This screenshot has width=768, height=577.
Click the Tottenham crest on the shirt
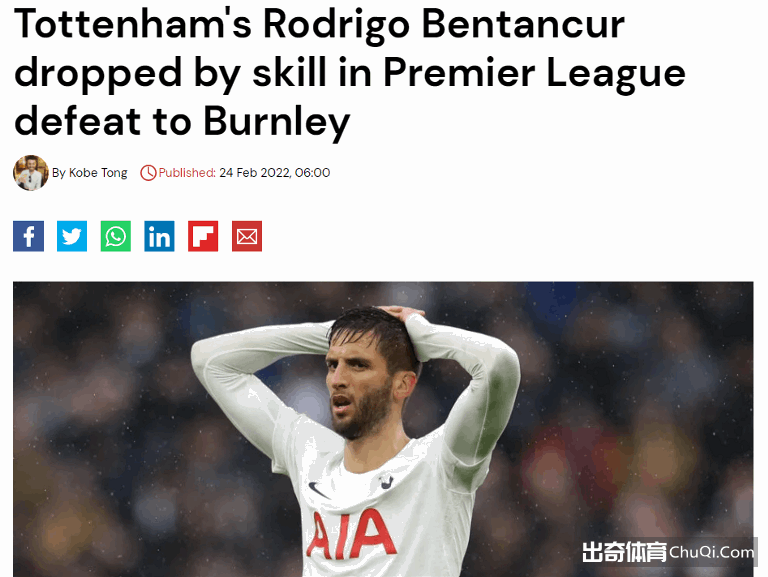coord(386,481)
